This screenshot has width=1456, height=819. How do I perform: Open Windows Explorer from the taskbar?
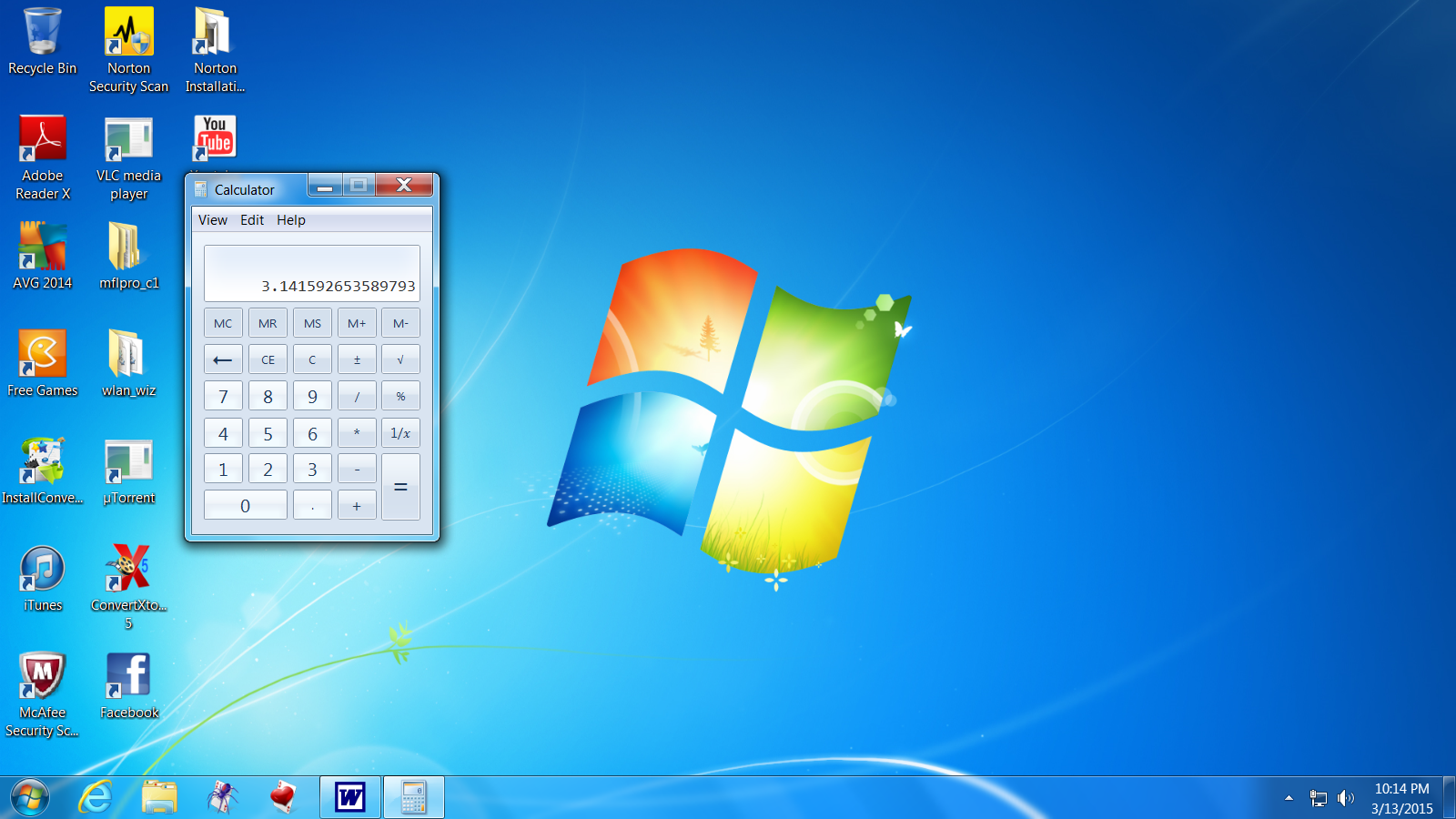tap(159, 798)
